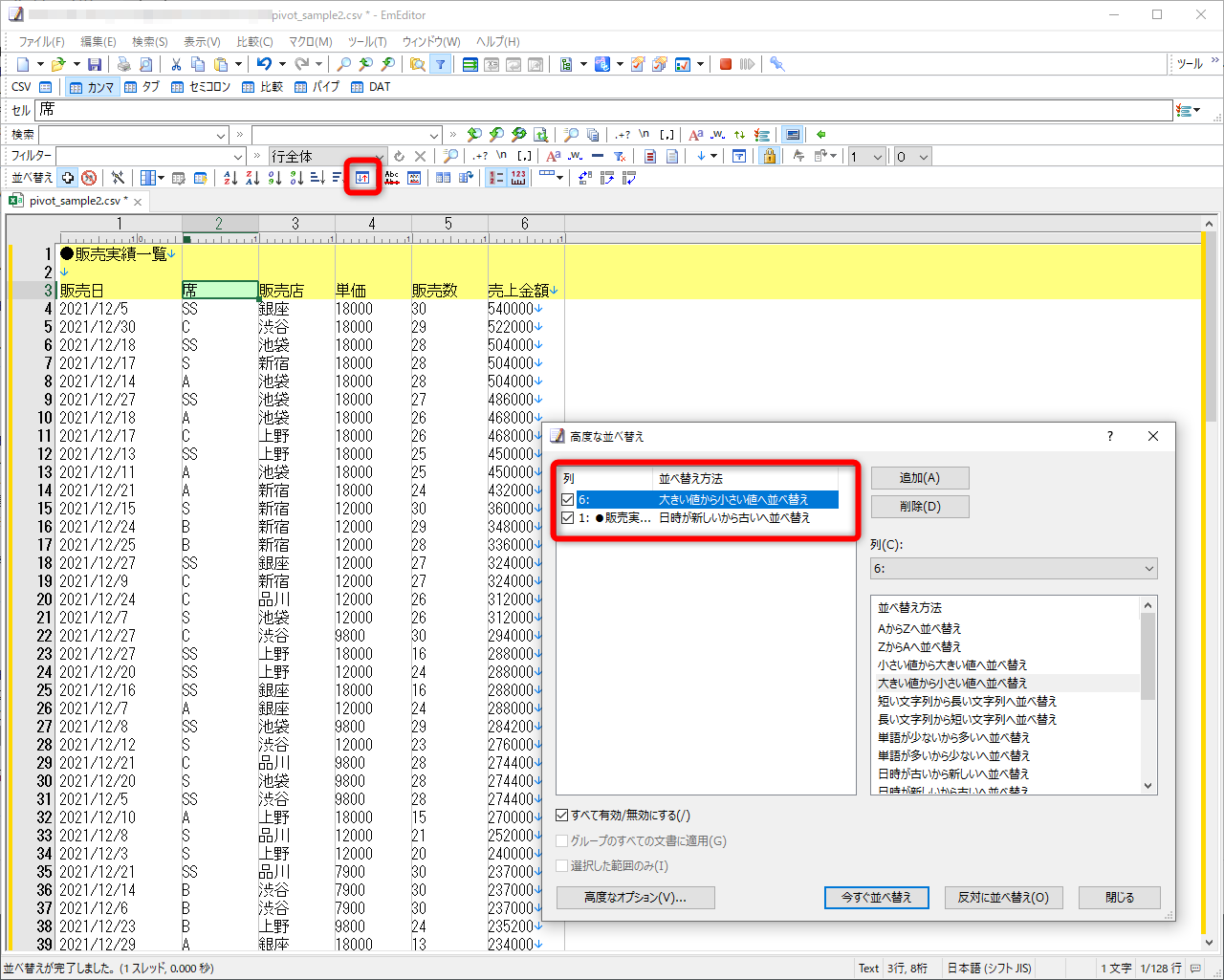The width and height of the screenshot is (1224, 980).
Task: Switch to the pivot_sample2.csv document tab
Action: pyautogui.click(x=75, y=201)
